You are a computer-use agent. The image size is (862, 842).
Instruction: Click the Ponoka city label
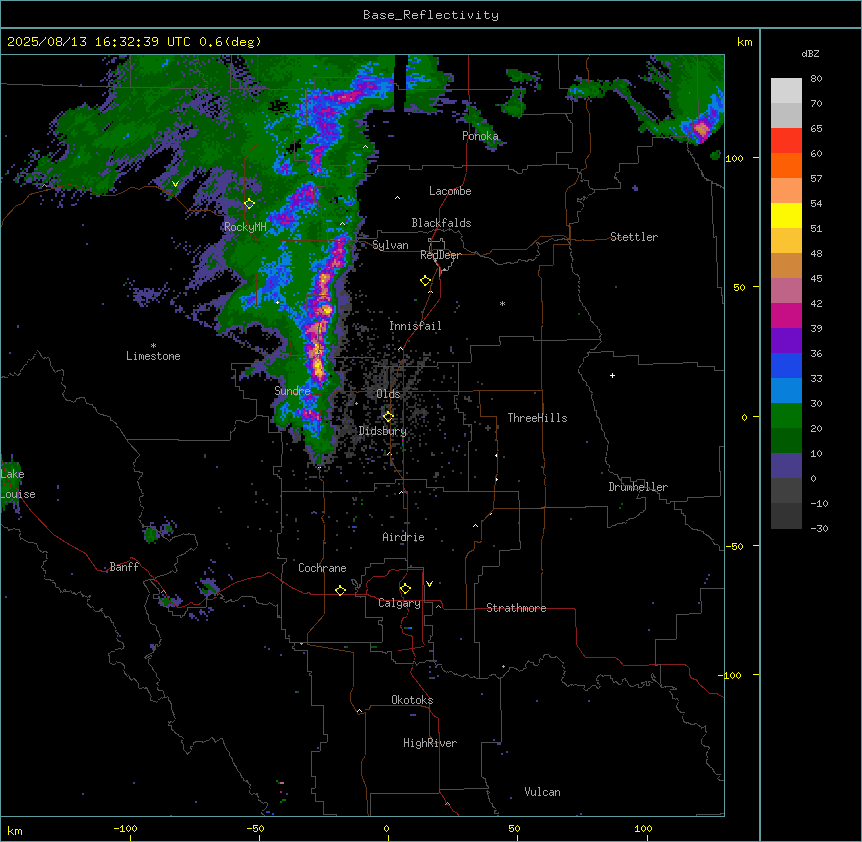point(480,136)
